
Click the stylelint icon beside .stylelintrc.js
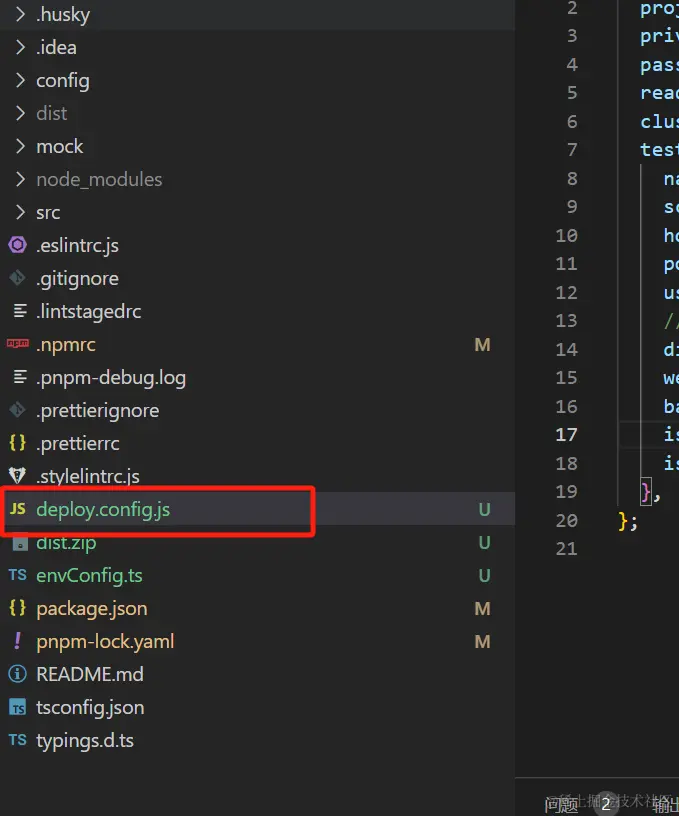click(17, 475)
